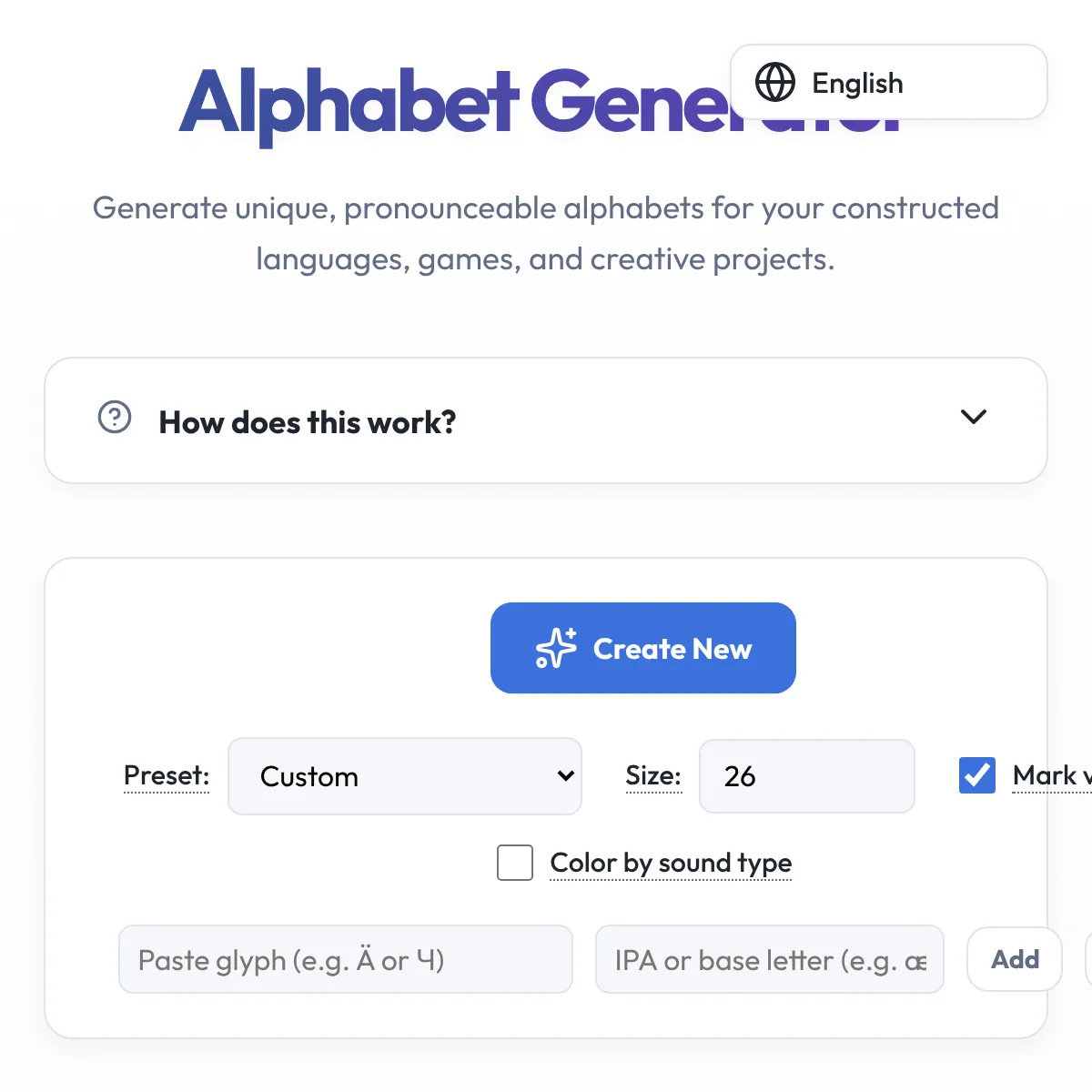Screen dimensions: 1092x1092
Task: Focus the Size number field
Action: tap(806, 776)
